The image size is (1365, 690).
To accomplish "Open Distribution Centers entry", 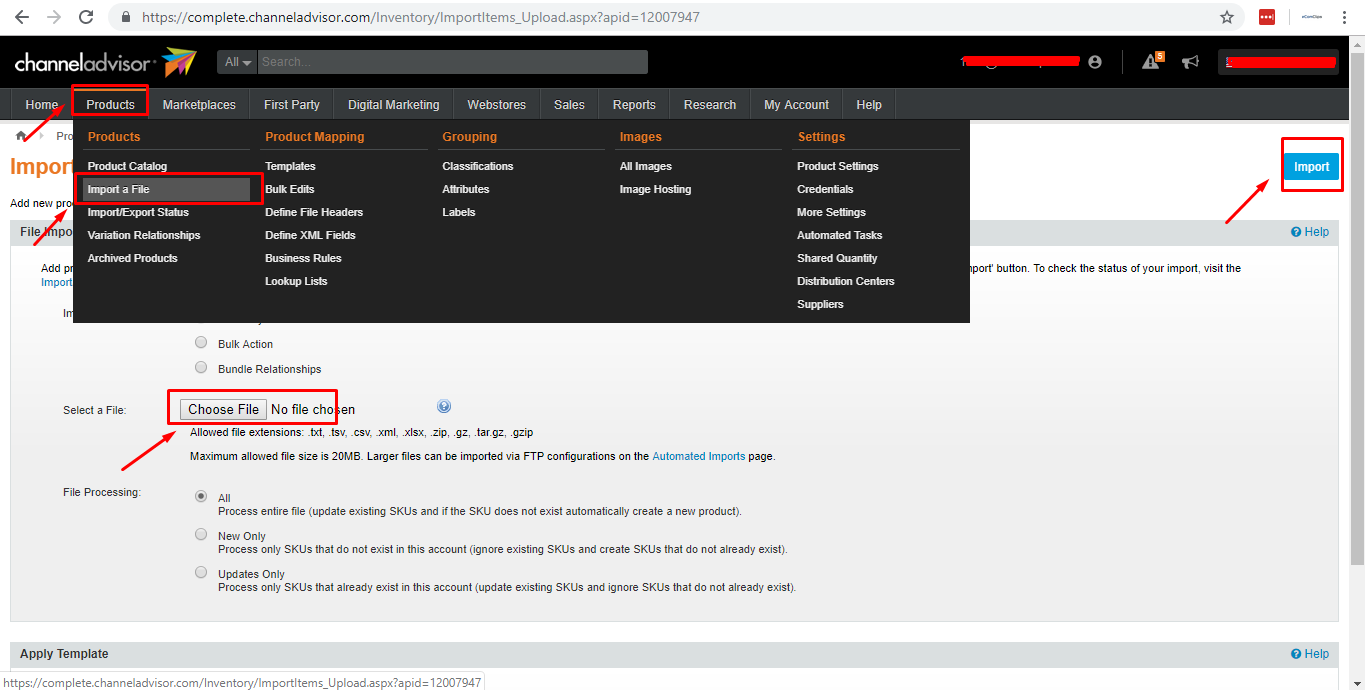I will [x=846, y=281].
